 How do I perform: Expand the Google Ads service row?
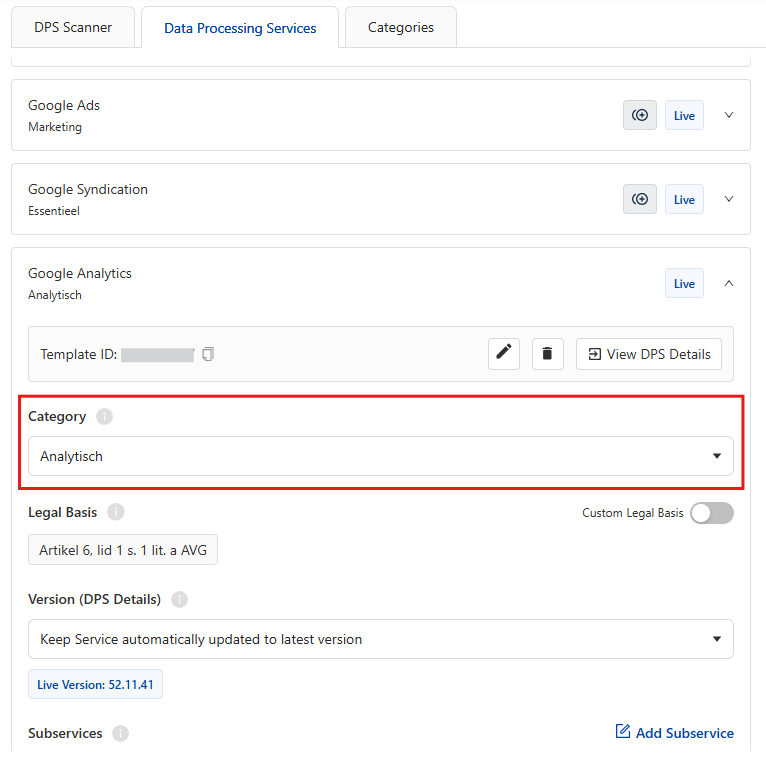[729, 115]
